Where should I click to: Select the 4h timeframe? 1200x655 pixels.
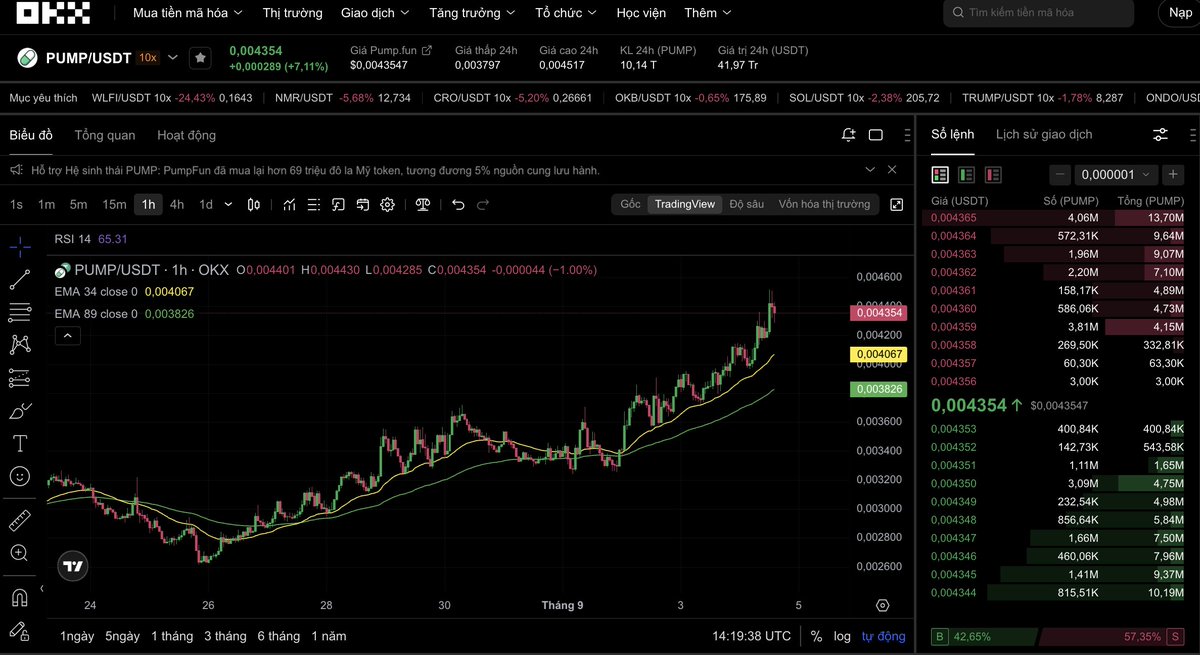point(177,204)
